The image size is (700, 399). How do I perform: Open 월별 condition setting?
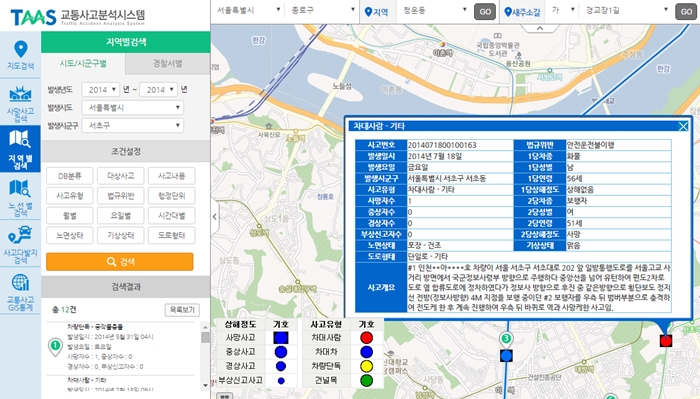[70, 216]
